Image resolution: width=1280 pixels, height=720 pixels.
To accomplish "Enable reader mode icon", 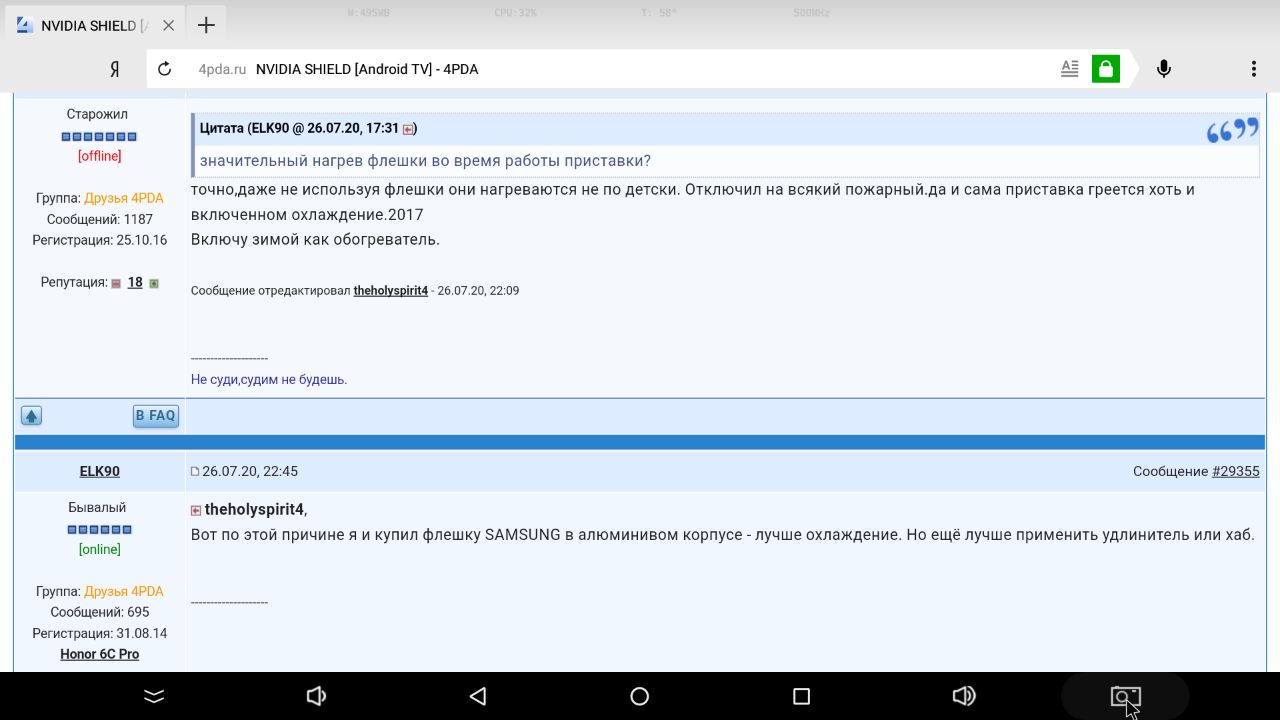I will (x=1070, y=69).
